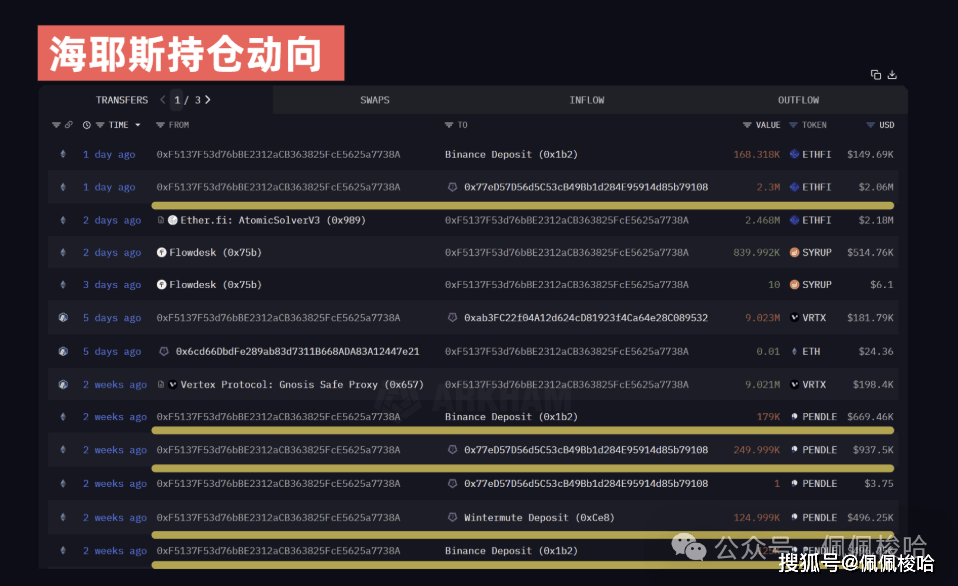The image size is (958, 586).
Task: Click the copy icon above the table
Action: coord(876,75)
